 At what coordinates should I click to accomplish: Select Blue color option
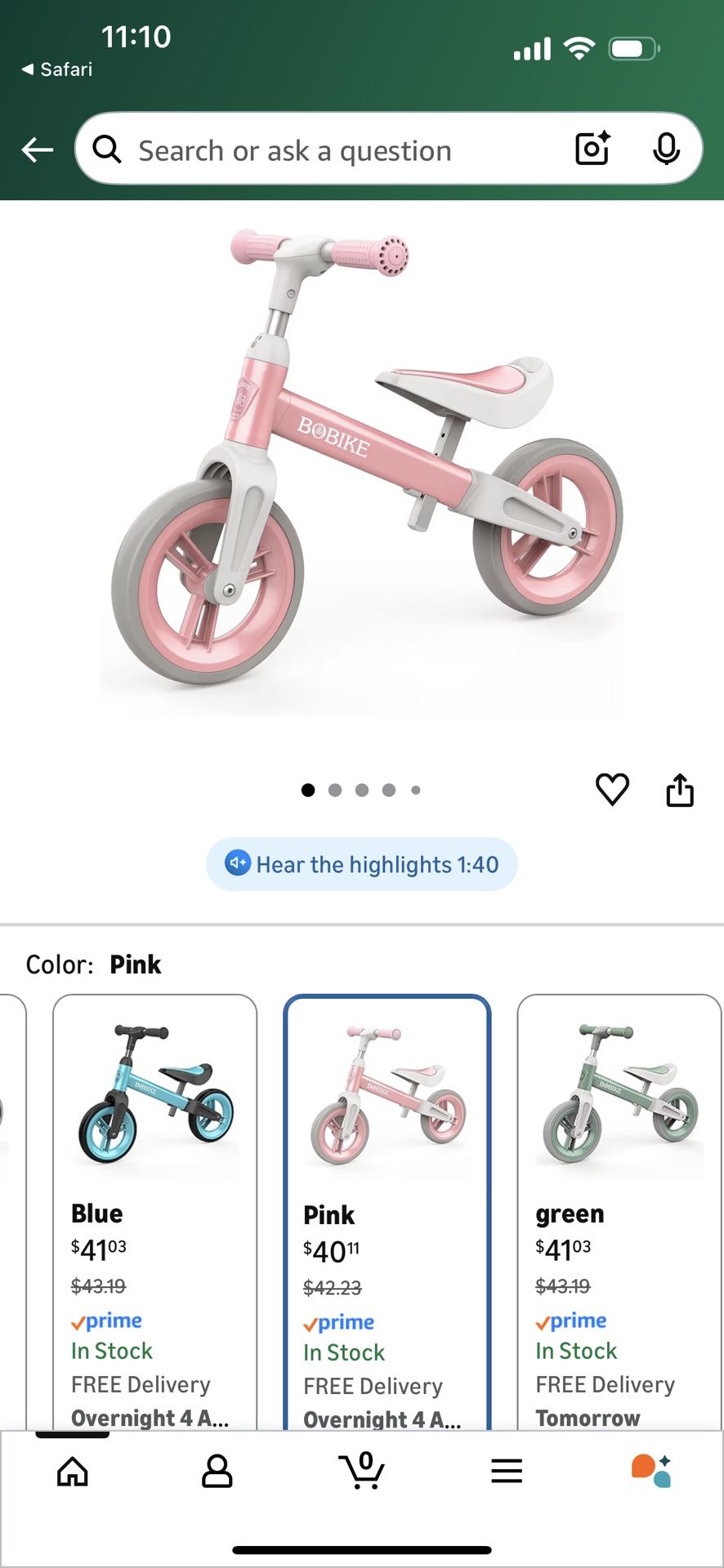[155, 1212]
